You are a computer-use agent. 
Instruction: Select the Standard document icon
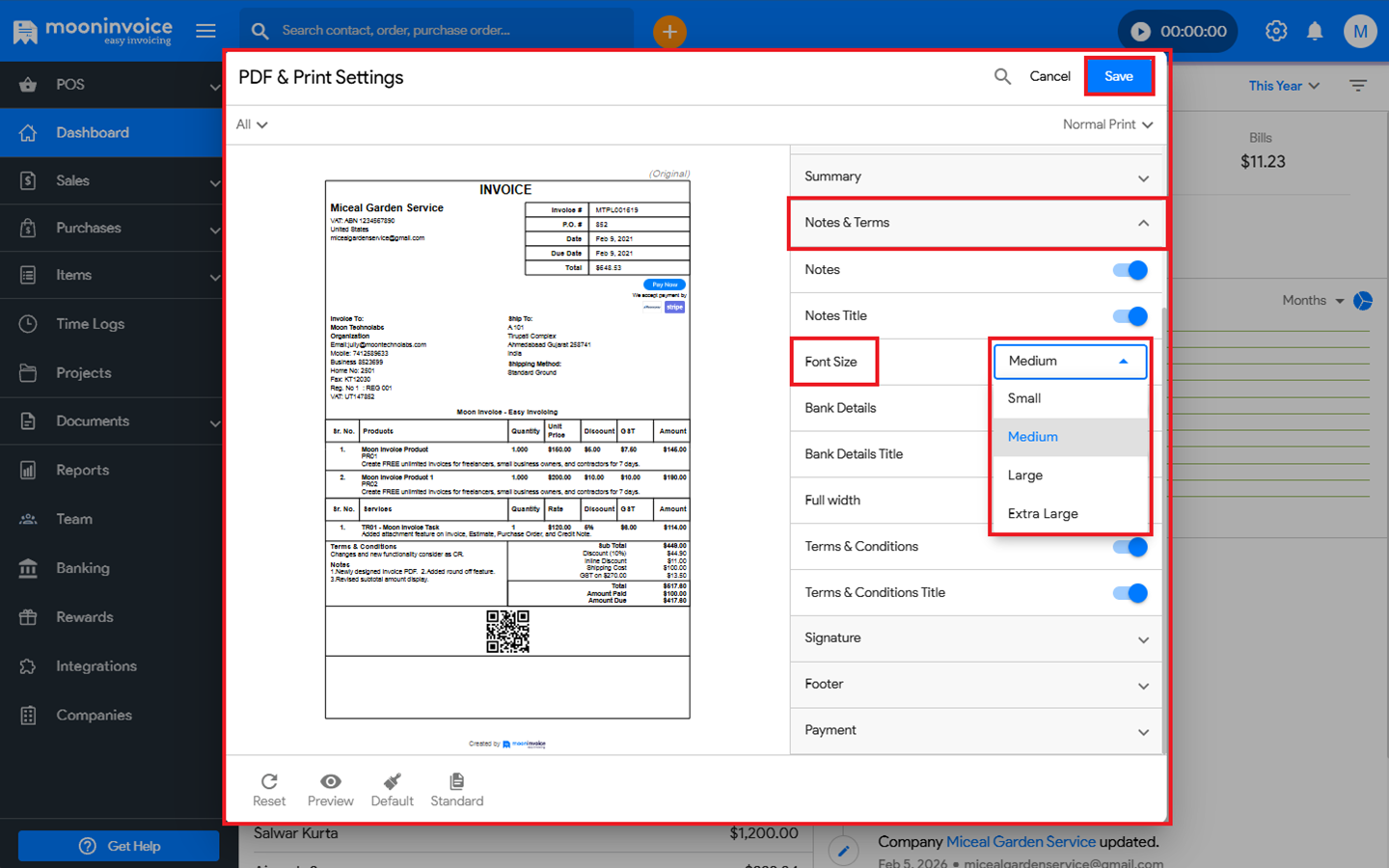(x=456, y=781)
